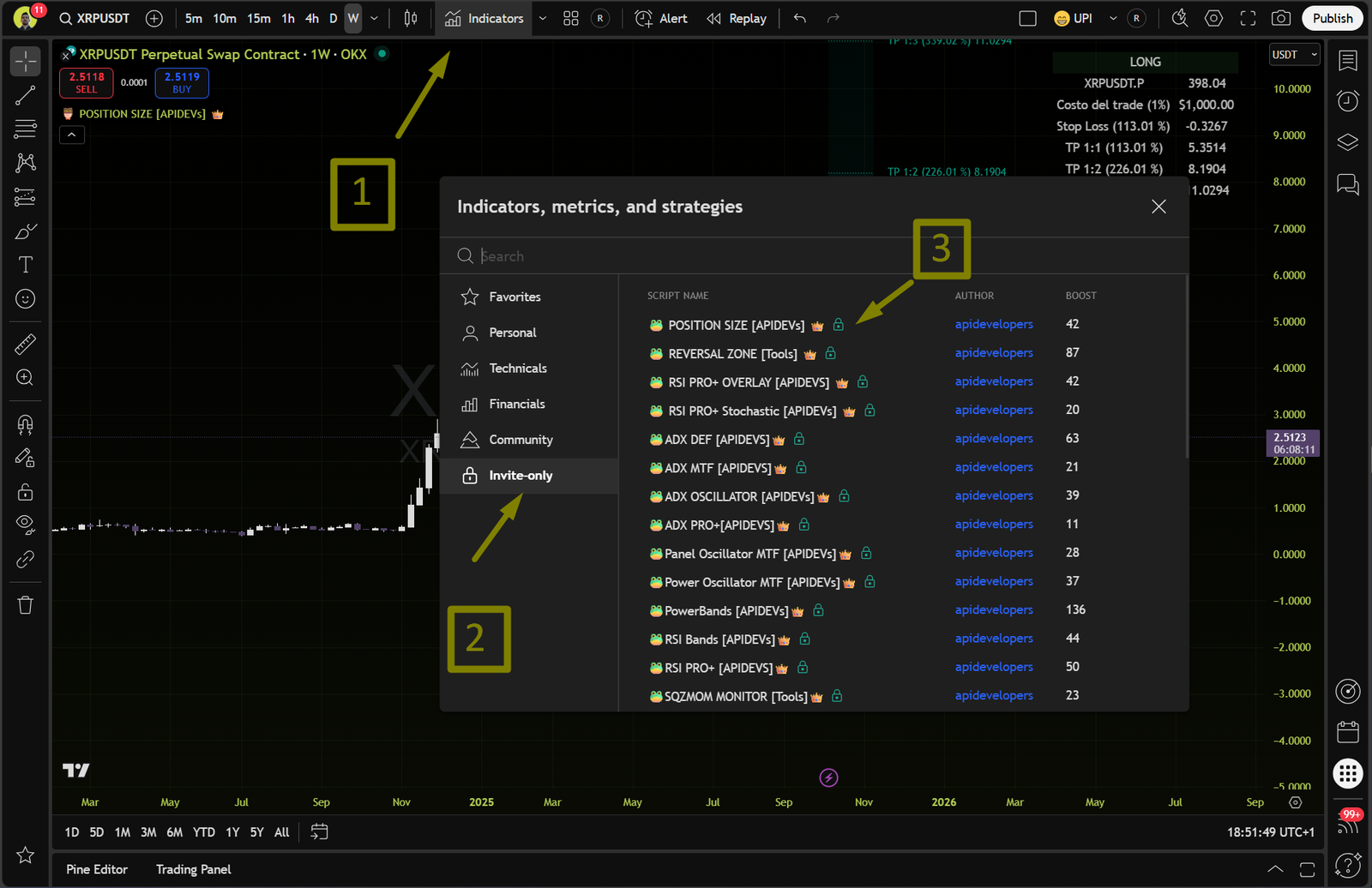Viewport: 1372px width, 888px height.
Task: Open the layout grid setup icon
Action: tap(571, 18)
